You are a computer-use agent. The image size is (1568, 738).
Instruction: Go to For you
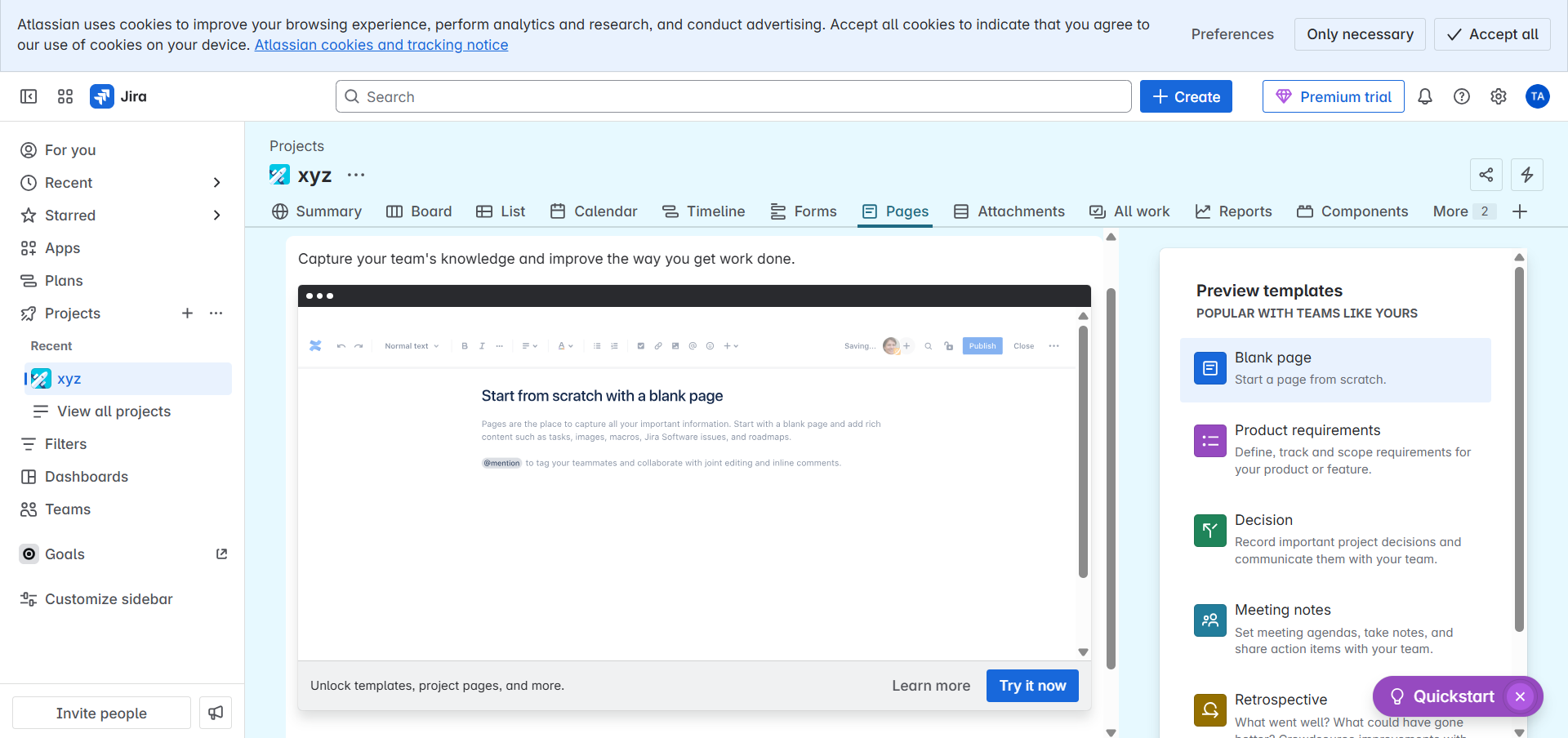click(122, 150)
